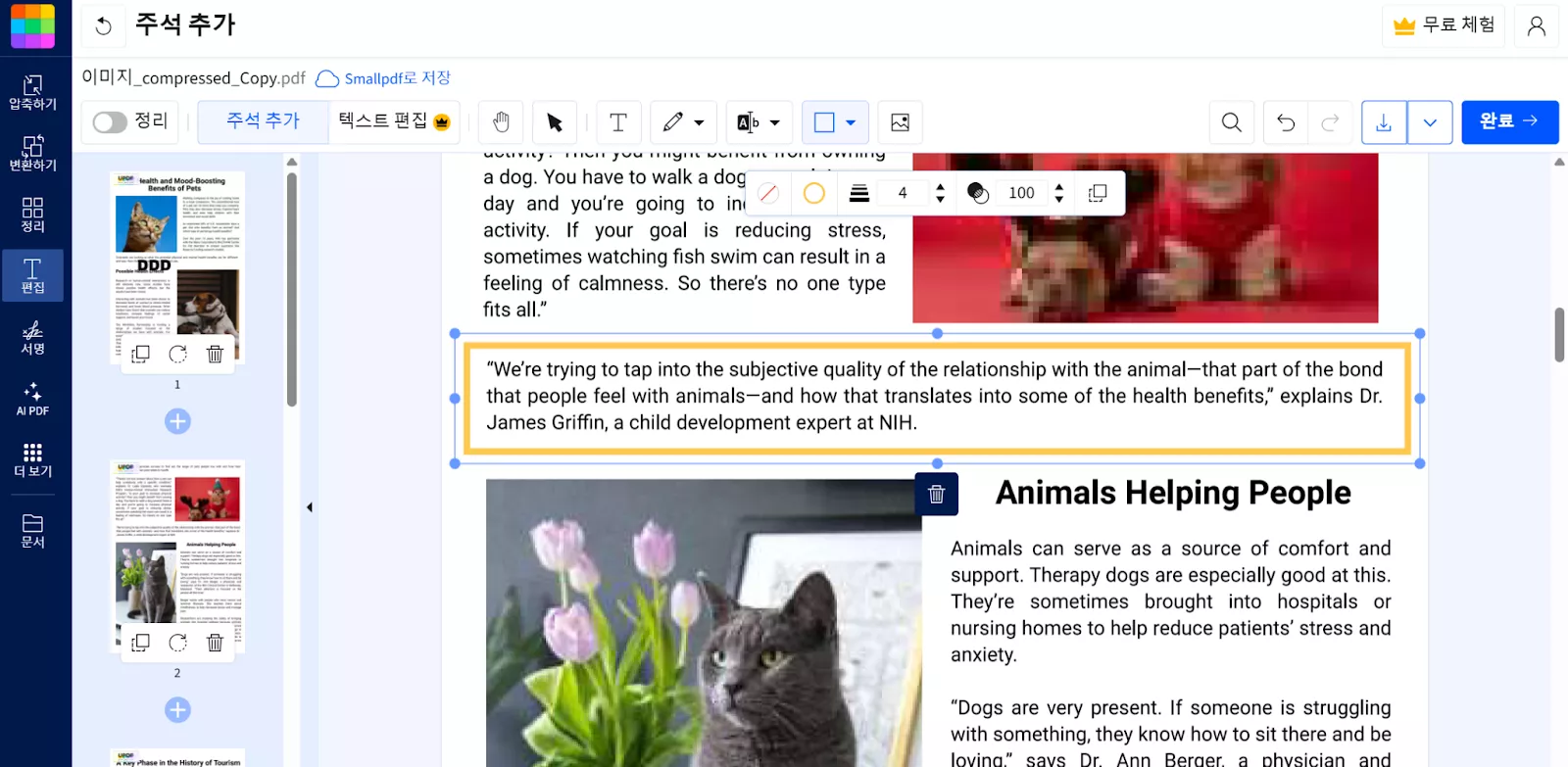This screenshot has height=767, width=1568.
Task: Click the back arrow next to 주석 추가
Action: [x=103, y=26]
